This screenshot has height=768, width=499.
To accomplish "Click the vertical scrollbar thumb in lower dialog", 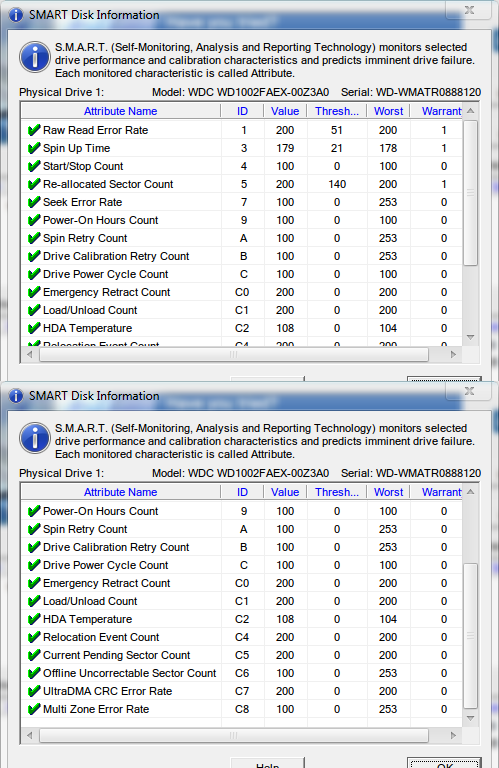I will 470,636.
